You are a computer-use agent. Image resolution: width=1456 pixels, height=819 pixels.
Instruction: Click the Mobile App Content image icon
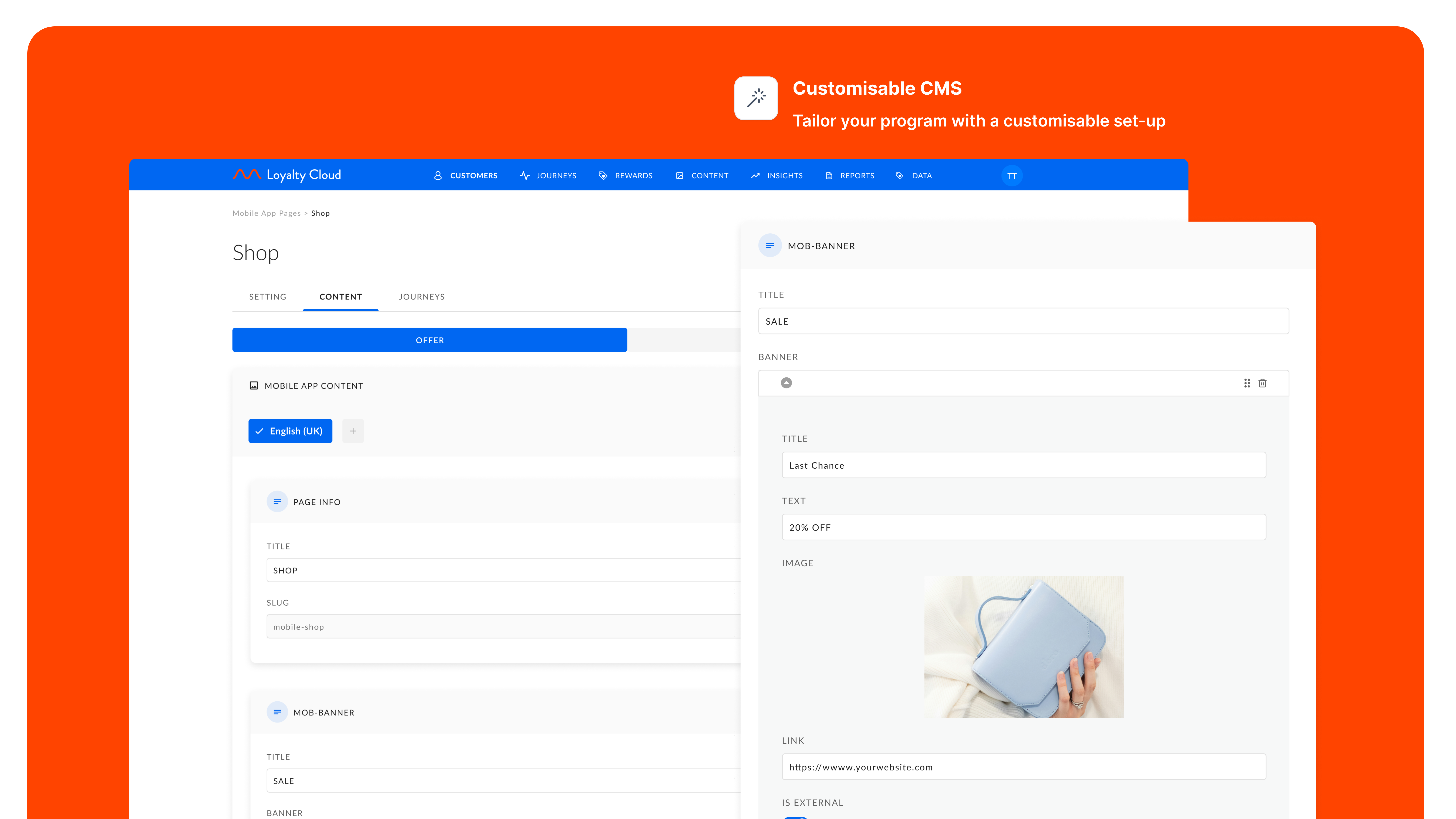pyautogui.click(x=254, y=385)
